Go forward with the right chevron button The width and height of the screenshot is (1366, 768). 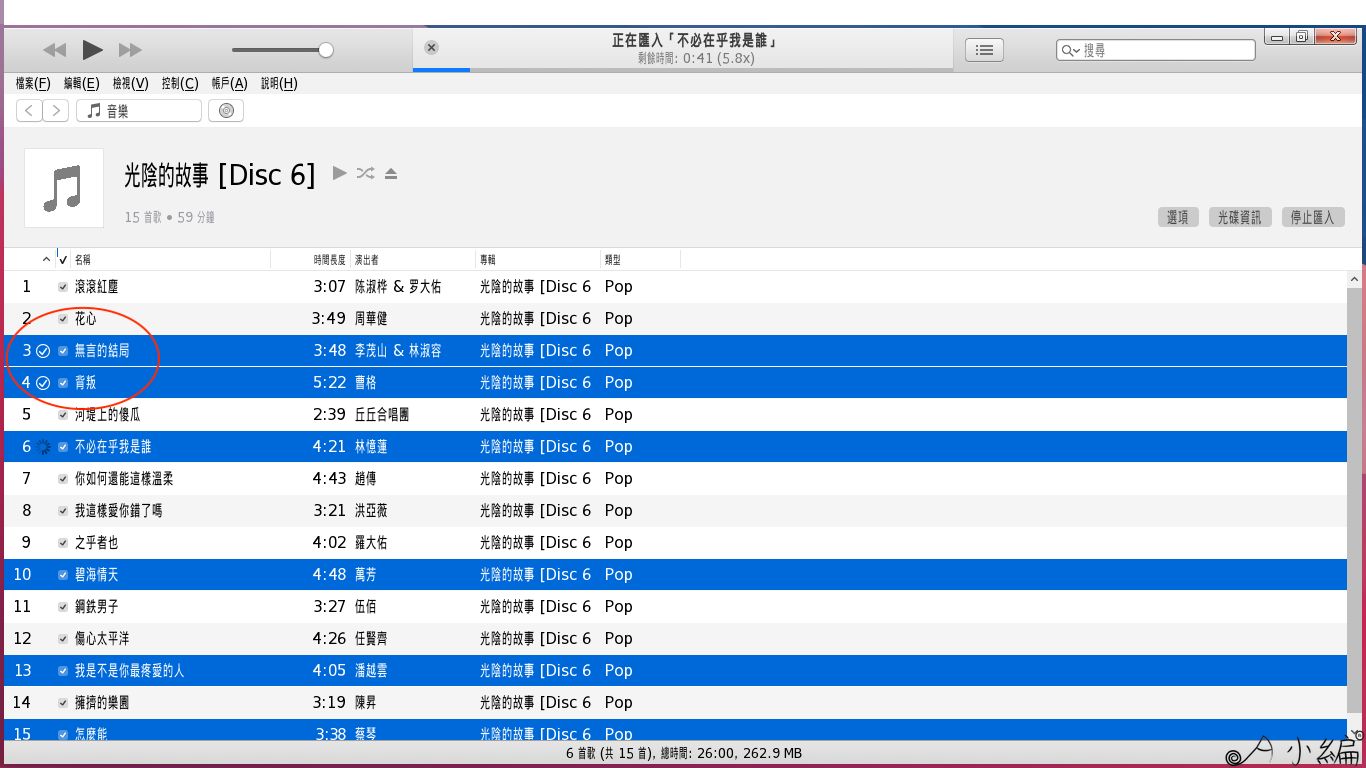pyautogui.click(x=56, y=111)
